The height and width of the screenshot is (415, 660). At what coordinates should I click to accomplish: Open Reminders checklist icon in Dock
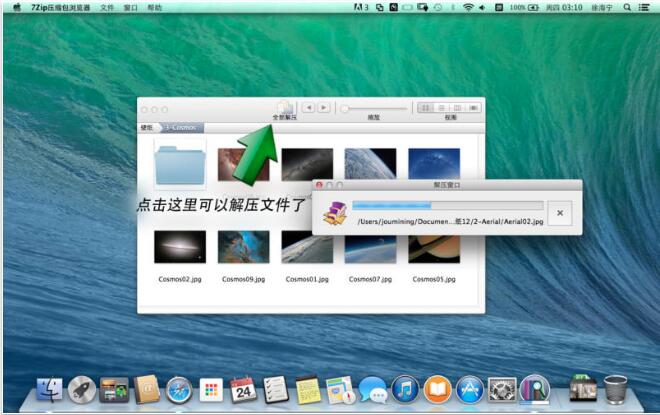[276, 390]
